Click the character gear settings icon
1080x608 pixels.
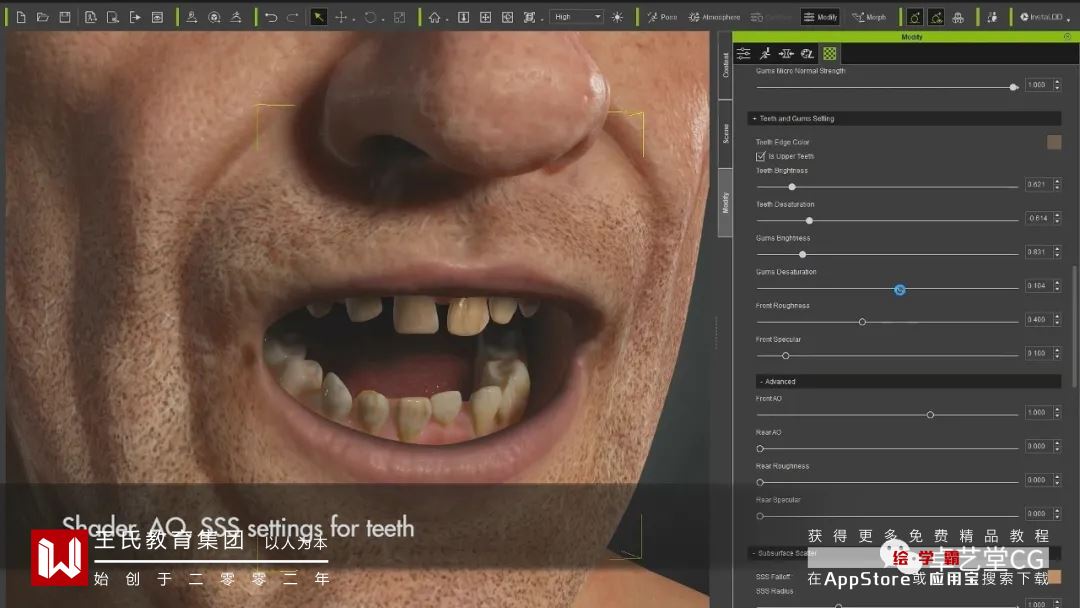pyautogui.click(x=992, y=17)
